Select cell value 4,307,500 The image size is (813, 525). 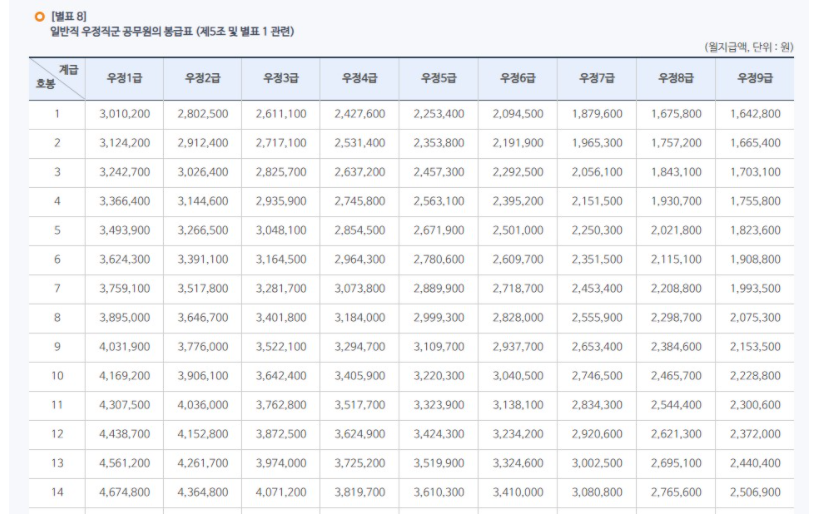click(124, 405)
